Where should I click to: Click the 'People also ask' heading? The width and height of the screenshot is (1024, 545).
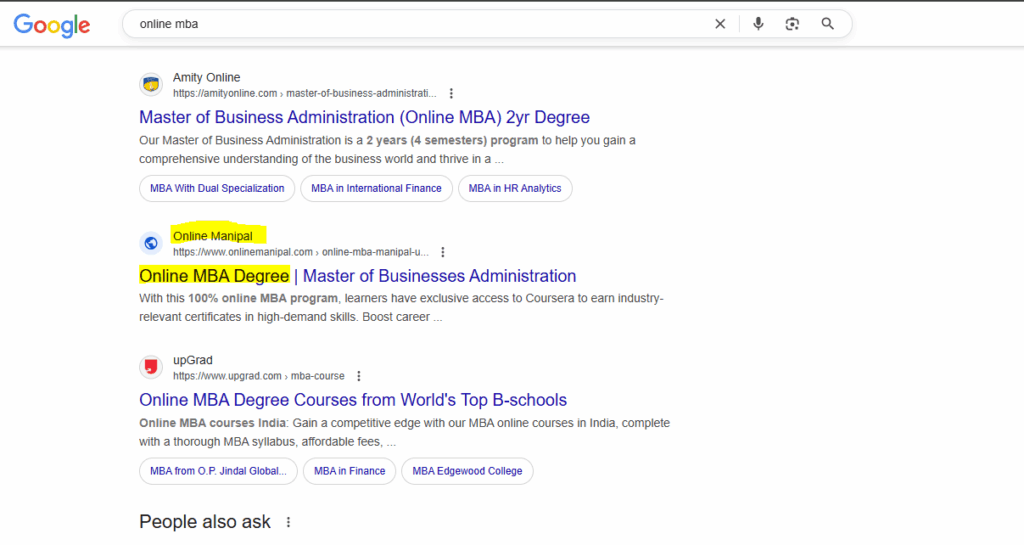point(204,522)
